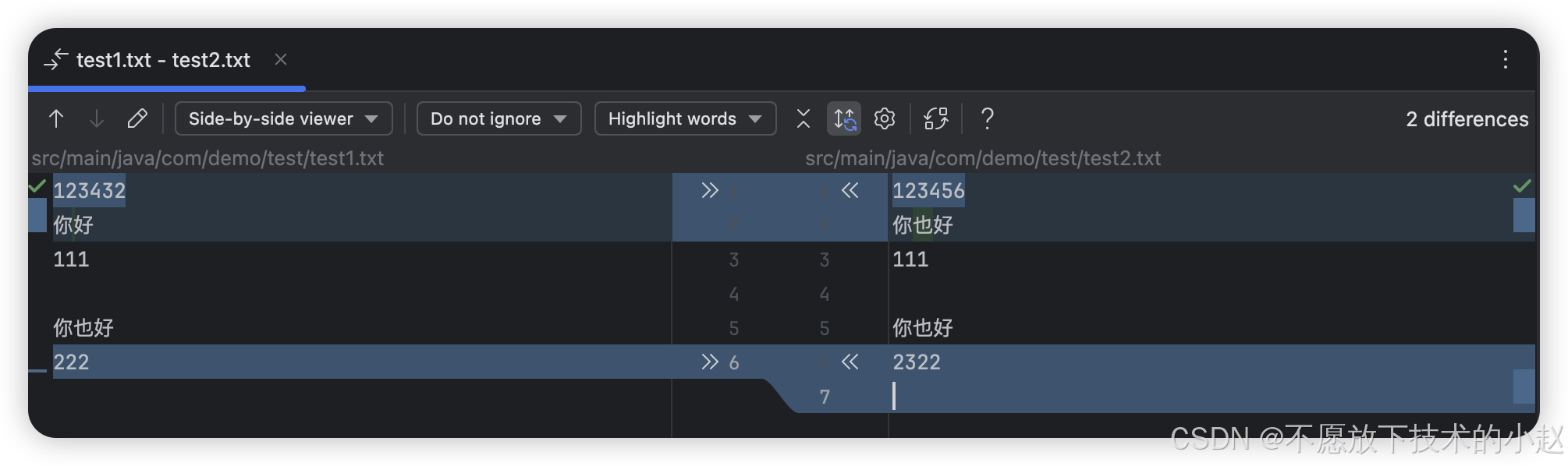Open the Highlight words dropdown
The image size is (1568, 466).
tap(685, 118)
